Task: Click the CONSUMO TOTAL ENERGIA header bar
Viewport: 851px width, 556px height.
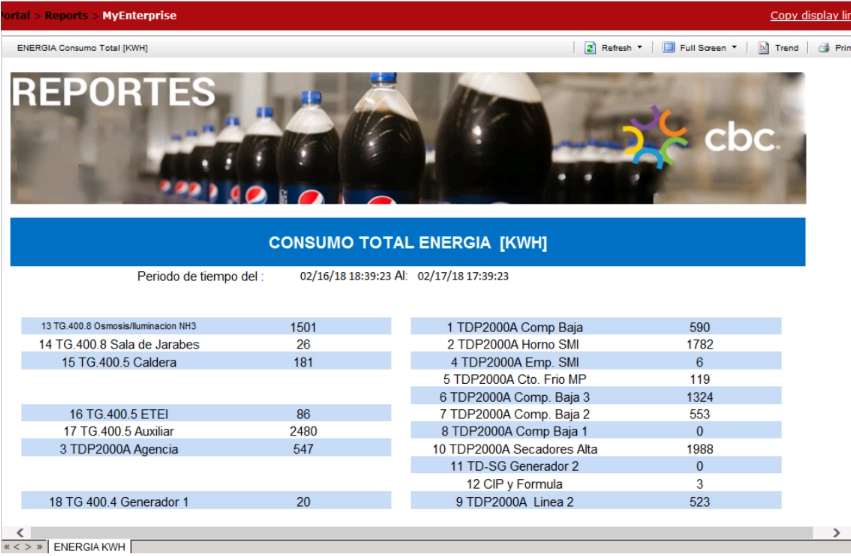Action: point(407,243)
